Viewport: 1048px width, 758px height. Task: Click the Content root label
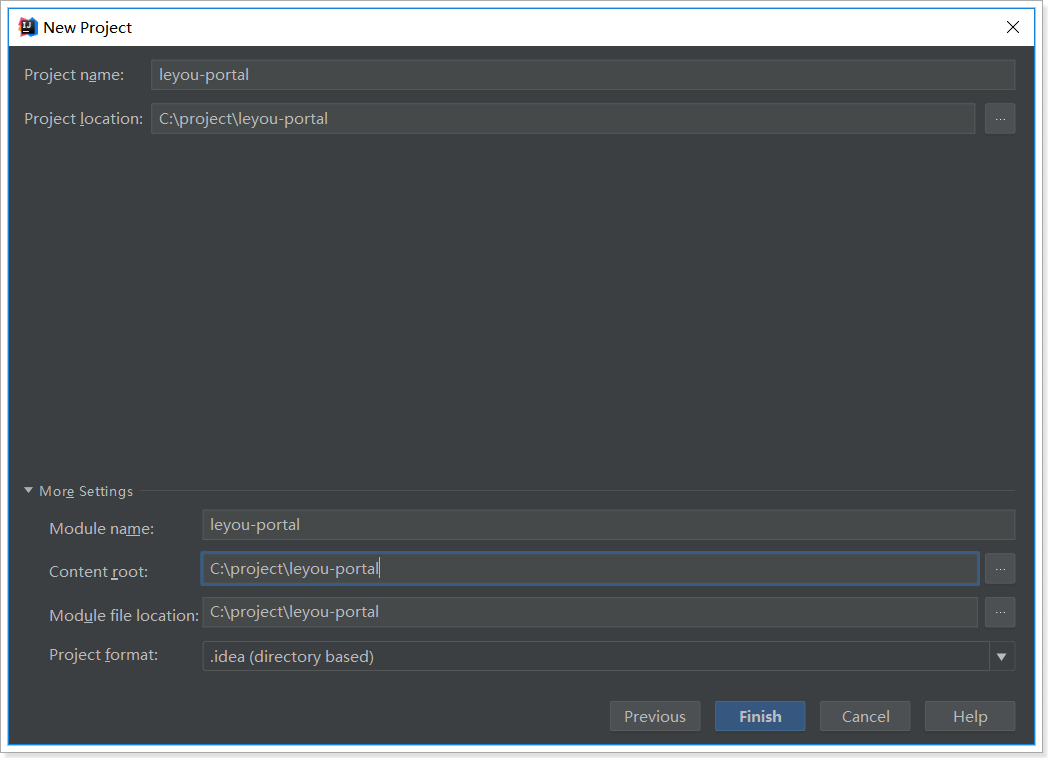click(x=98, y=572)
